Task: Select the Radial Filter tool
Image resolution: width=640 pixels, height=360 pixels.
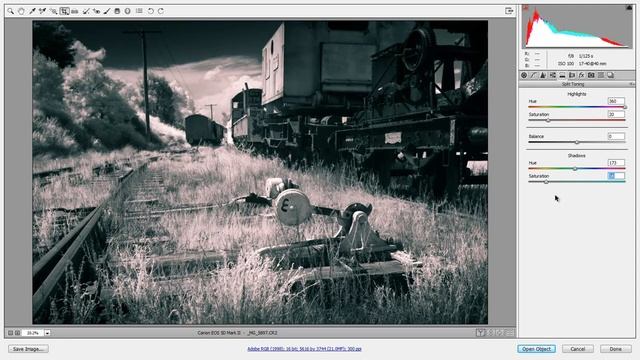Action: pyautogui.click(x=128, y=11)
